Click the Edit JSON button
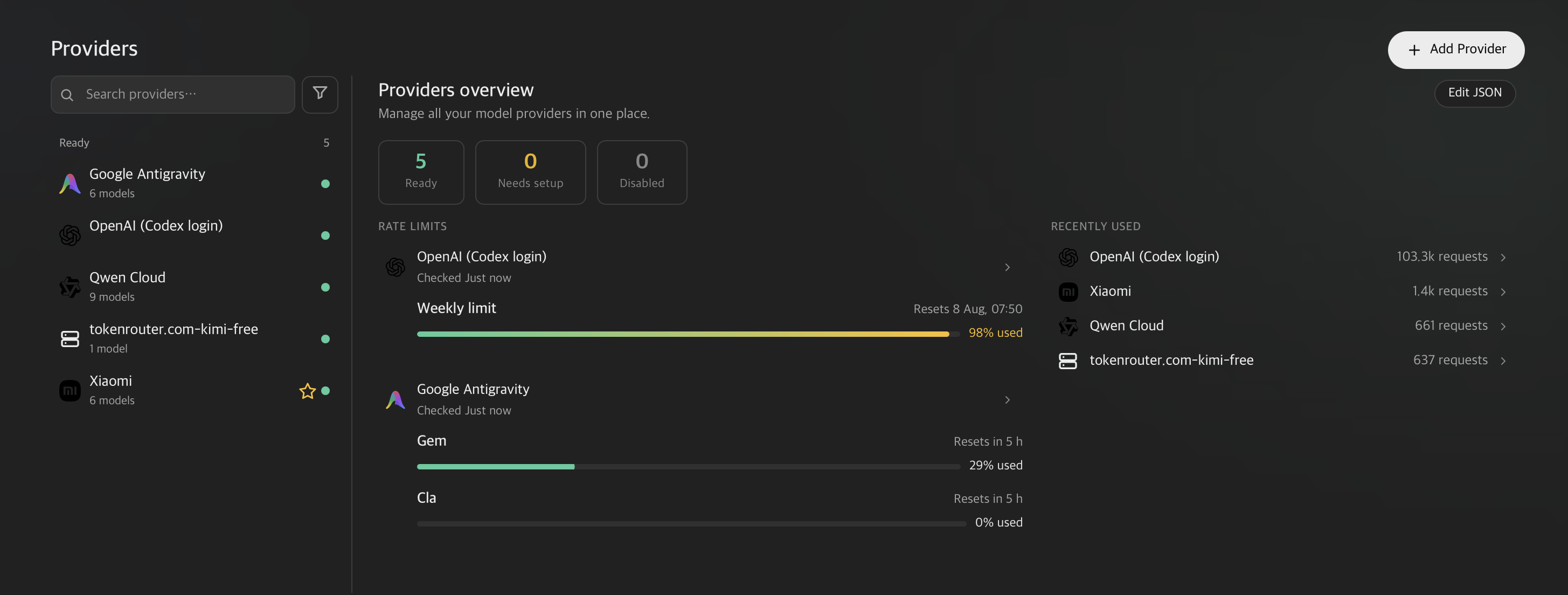This screenshot has height=595, width=1568. click(x=1475, y=93)
